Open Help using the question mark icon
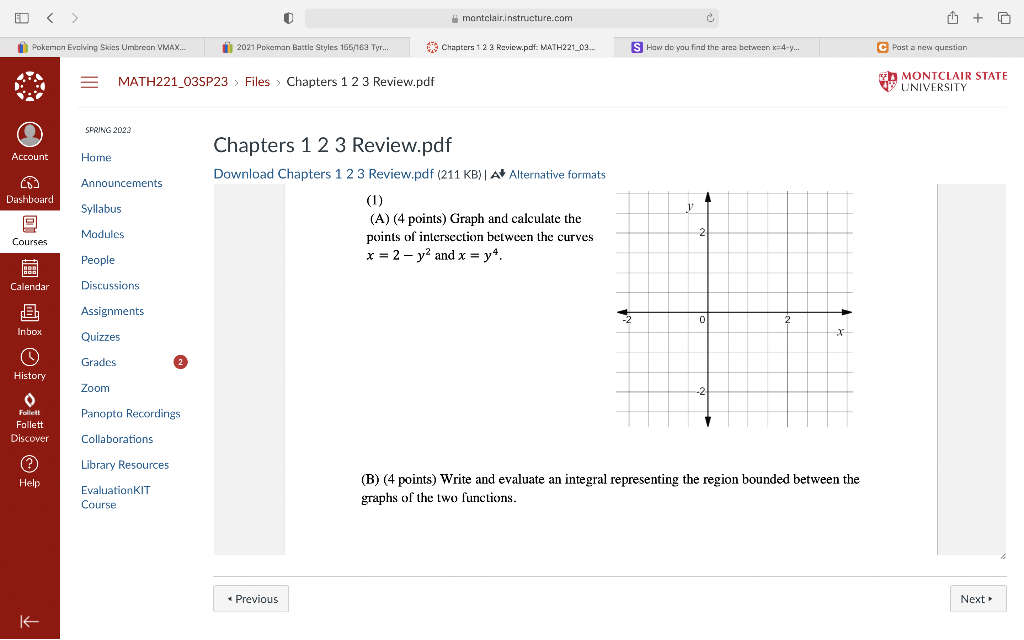The image size is (1024, 640). pos(30,462)
